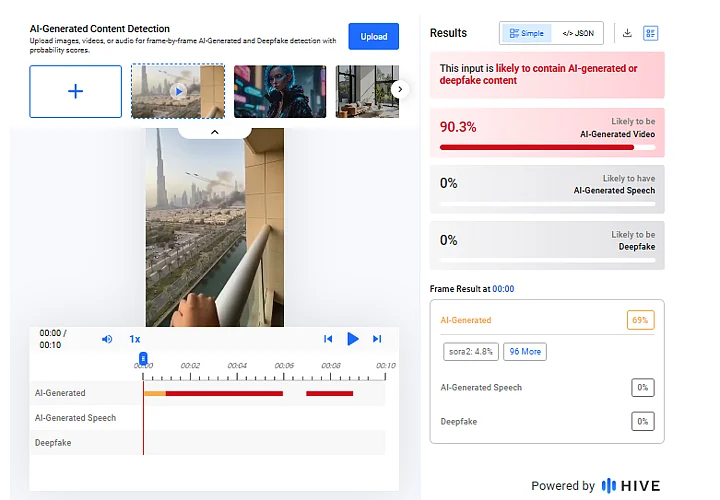The image size is (720, 500).
Task: Select the Dubai skyline video thumbnail
Action: coord(178,91)
